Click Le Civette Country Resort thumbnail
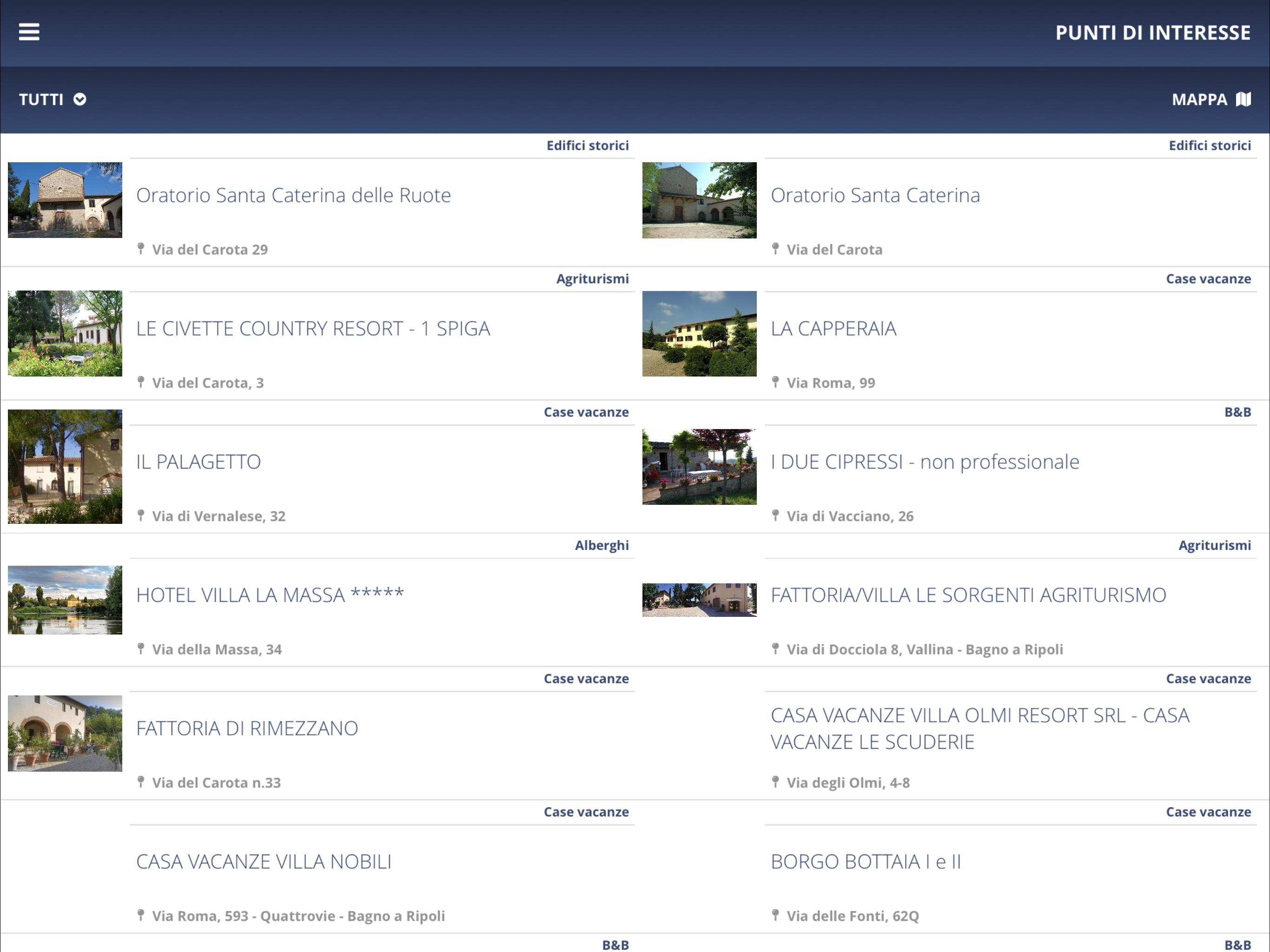This screenshot has height=952, width=1270. click(65, 334)
